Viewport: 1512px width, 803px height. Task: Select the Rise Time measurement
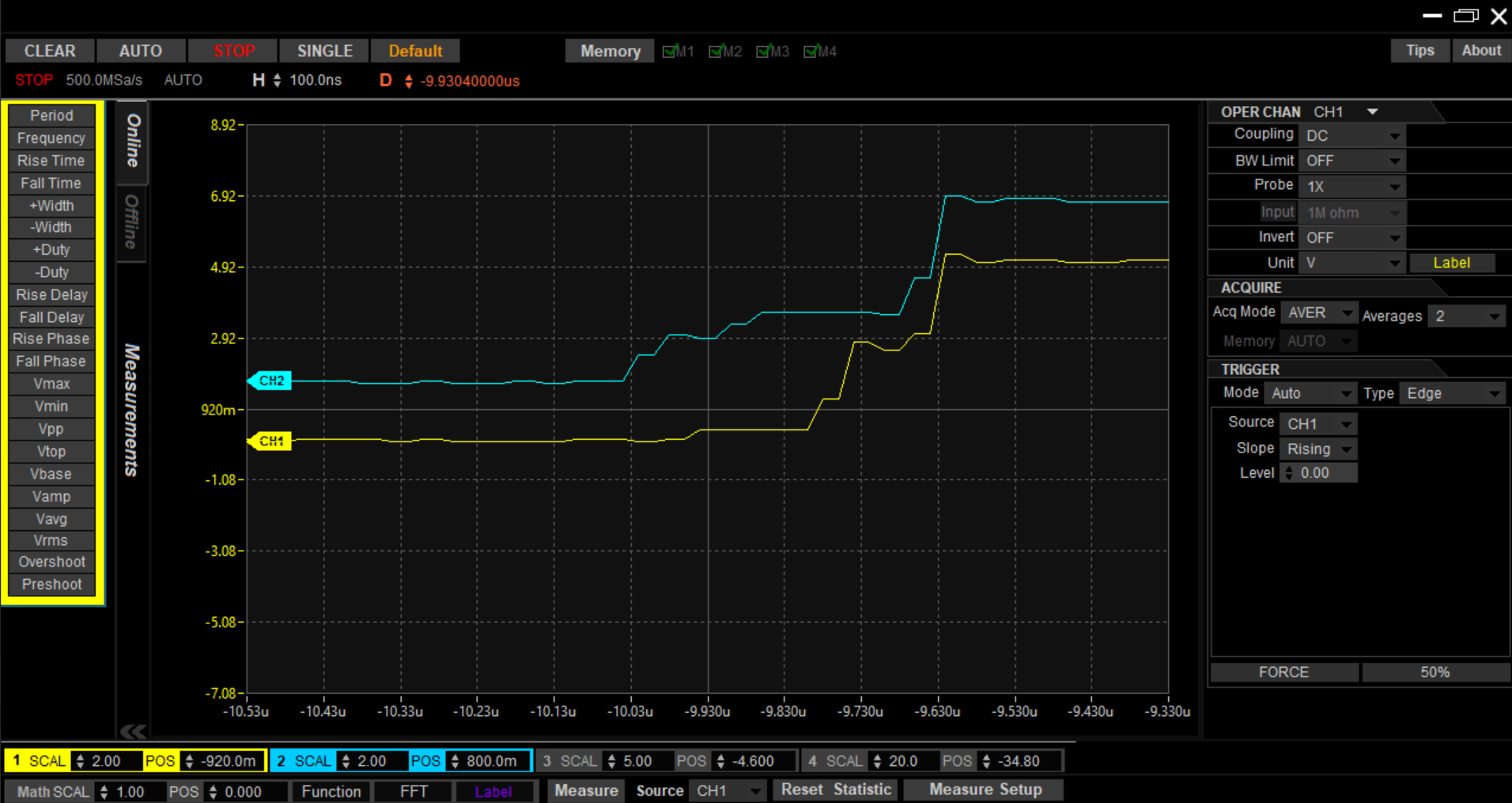[x=51, y=161]
